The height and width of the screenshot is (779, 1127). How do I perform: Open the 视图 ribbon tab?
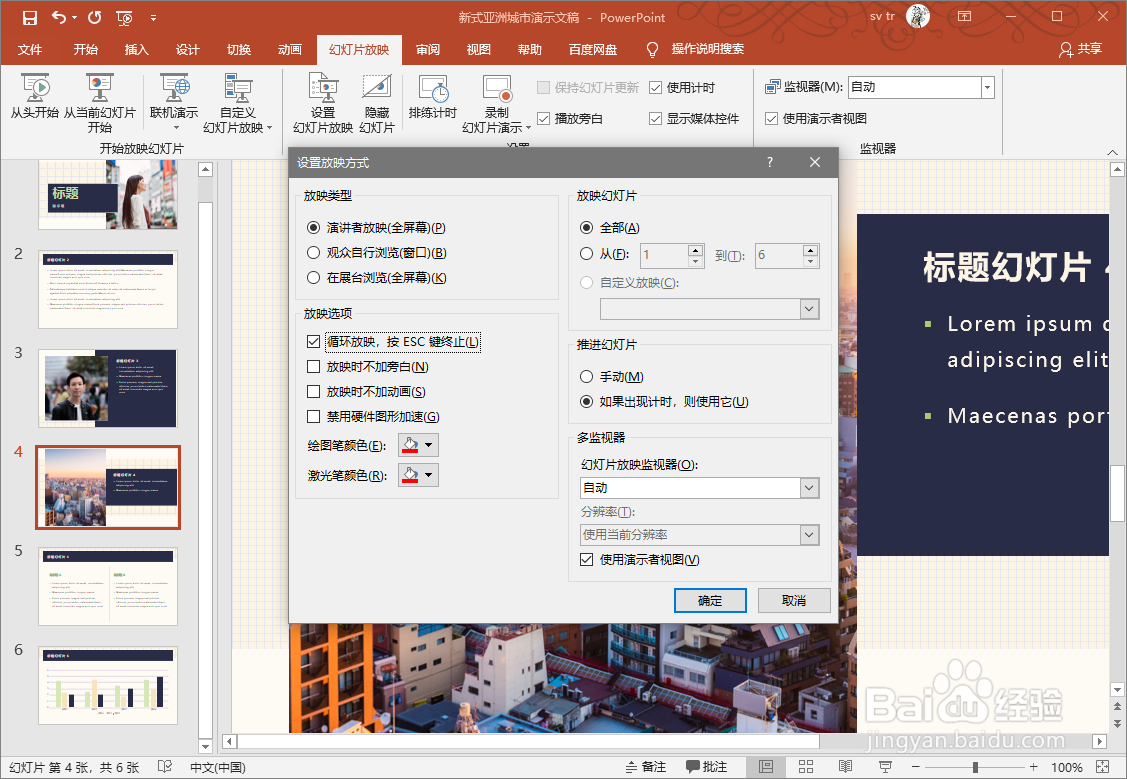pos(478,48)
